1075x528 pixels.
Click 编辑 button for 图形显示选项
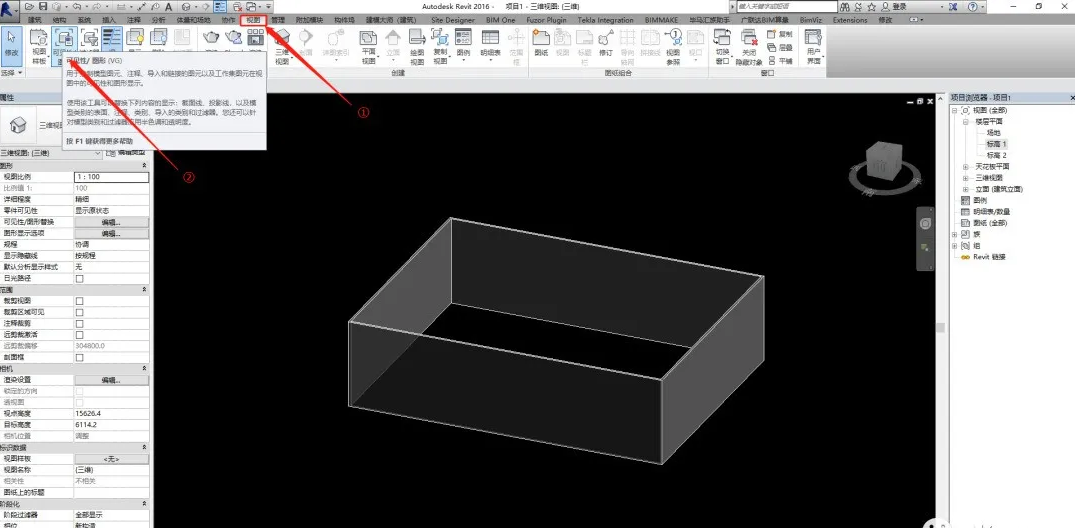pyautogui.click(x=111, y=234)
